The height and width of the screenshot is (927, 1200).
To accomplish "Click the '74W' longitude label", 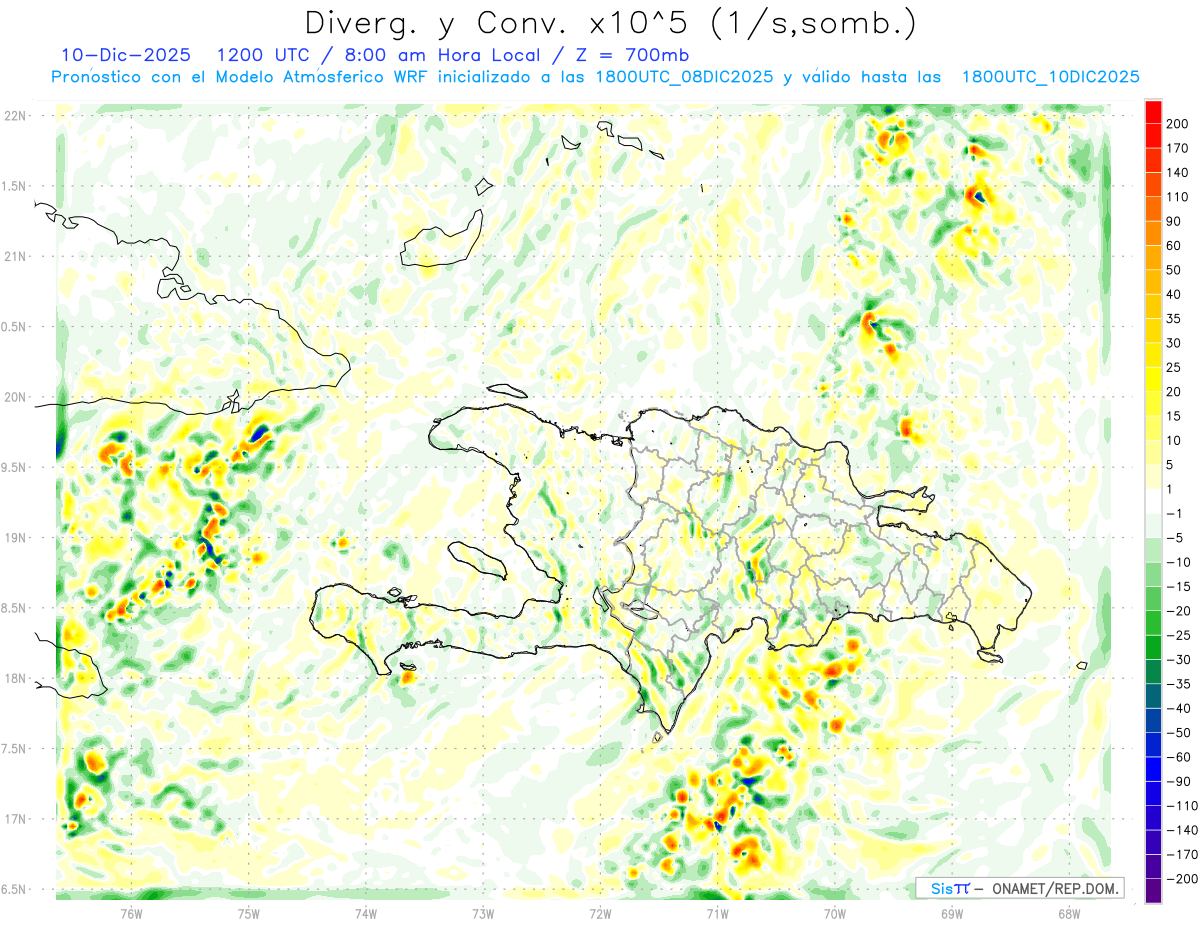I will (366, 912).
